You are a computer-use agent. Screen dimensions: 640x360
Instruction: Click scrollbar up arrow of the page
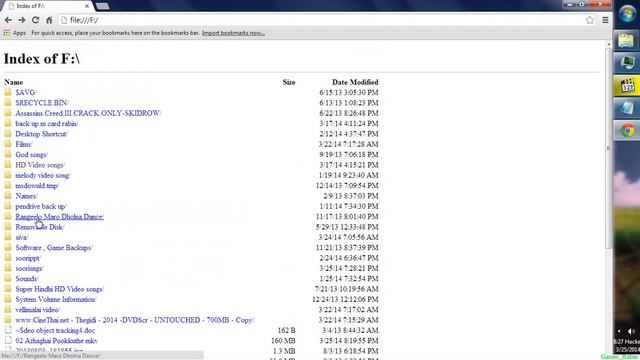click(x=608, y=44)
